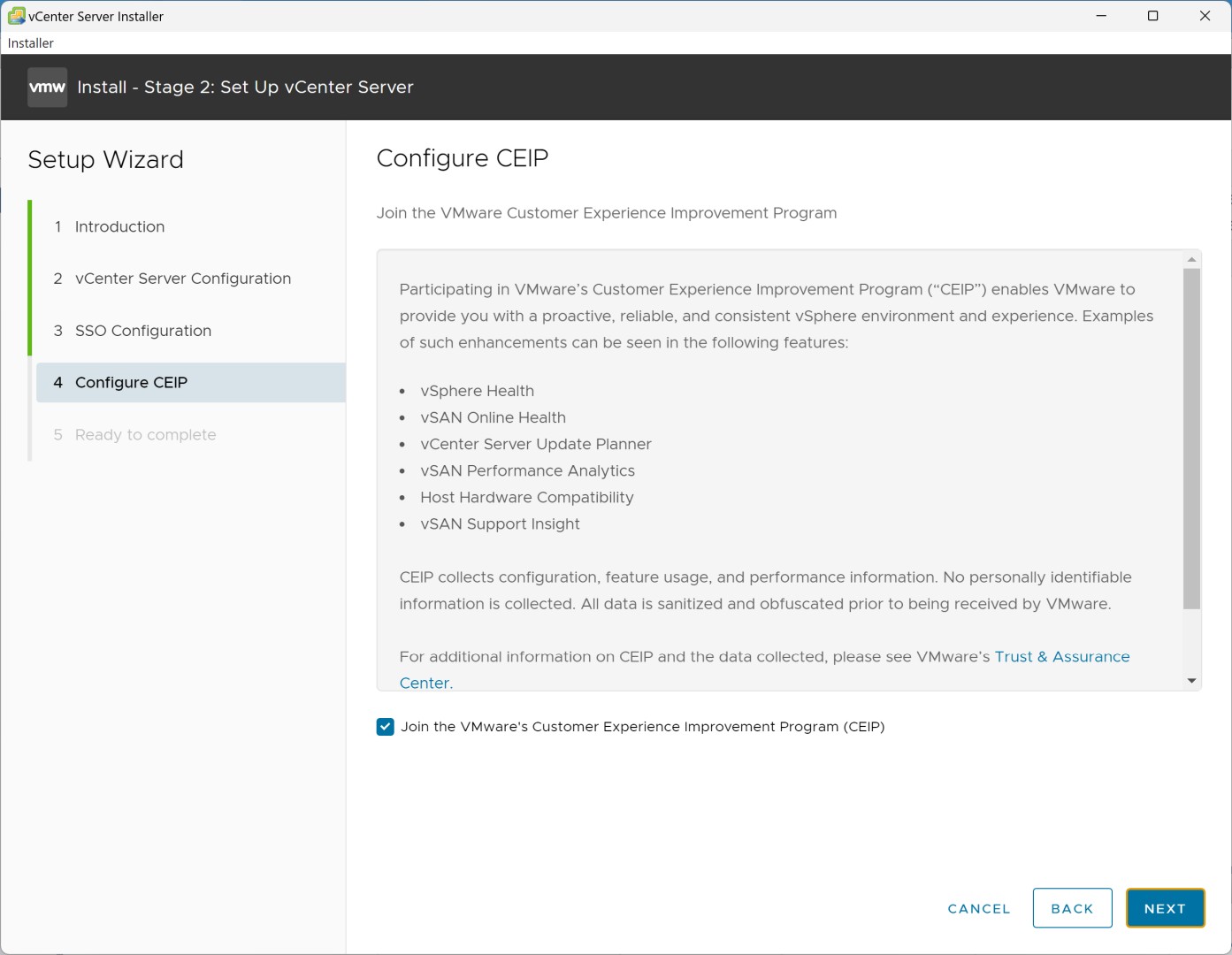1232x955 pixels.
Task: Click the NEXT button
Action: (x=1165, y=908)
